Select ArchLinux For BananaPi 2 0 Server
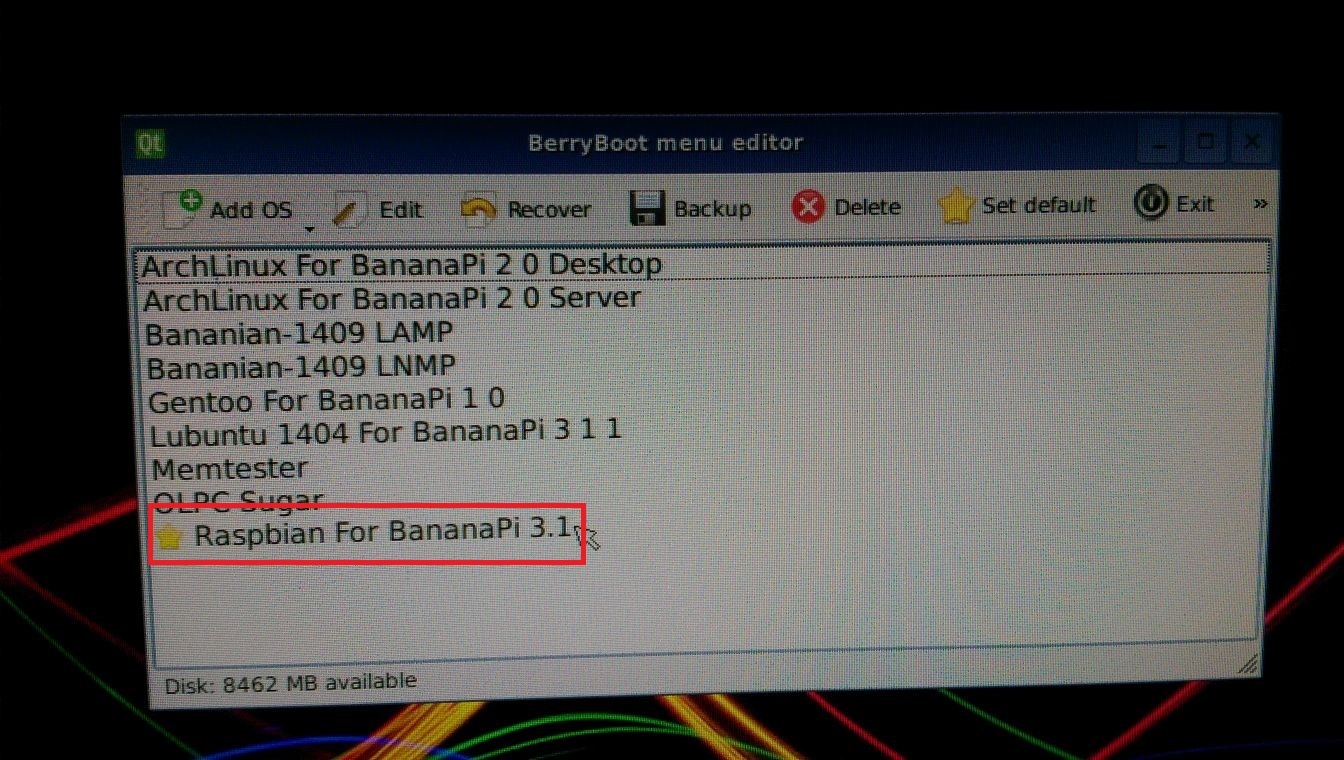This screenshot has height=760, width=1344. pos(391,299)
